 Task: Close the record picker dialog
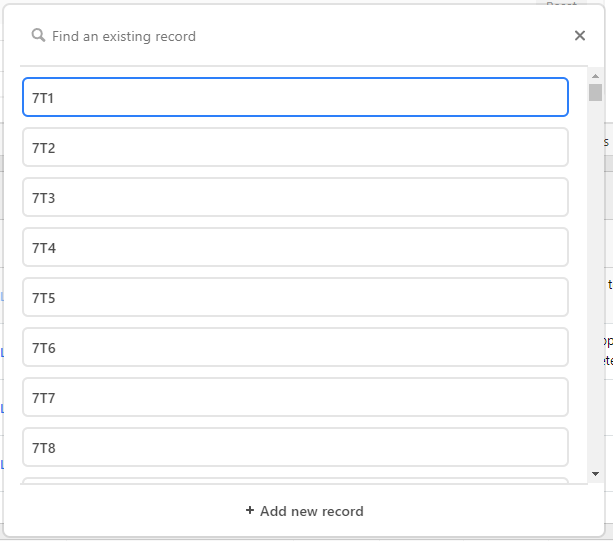pos(580,36)
